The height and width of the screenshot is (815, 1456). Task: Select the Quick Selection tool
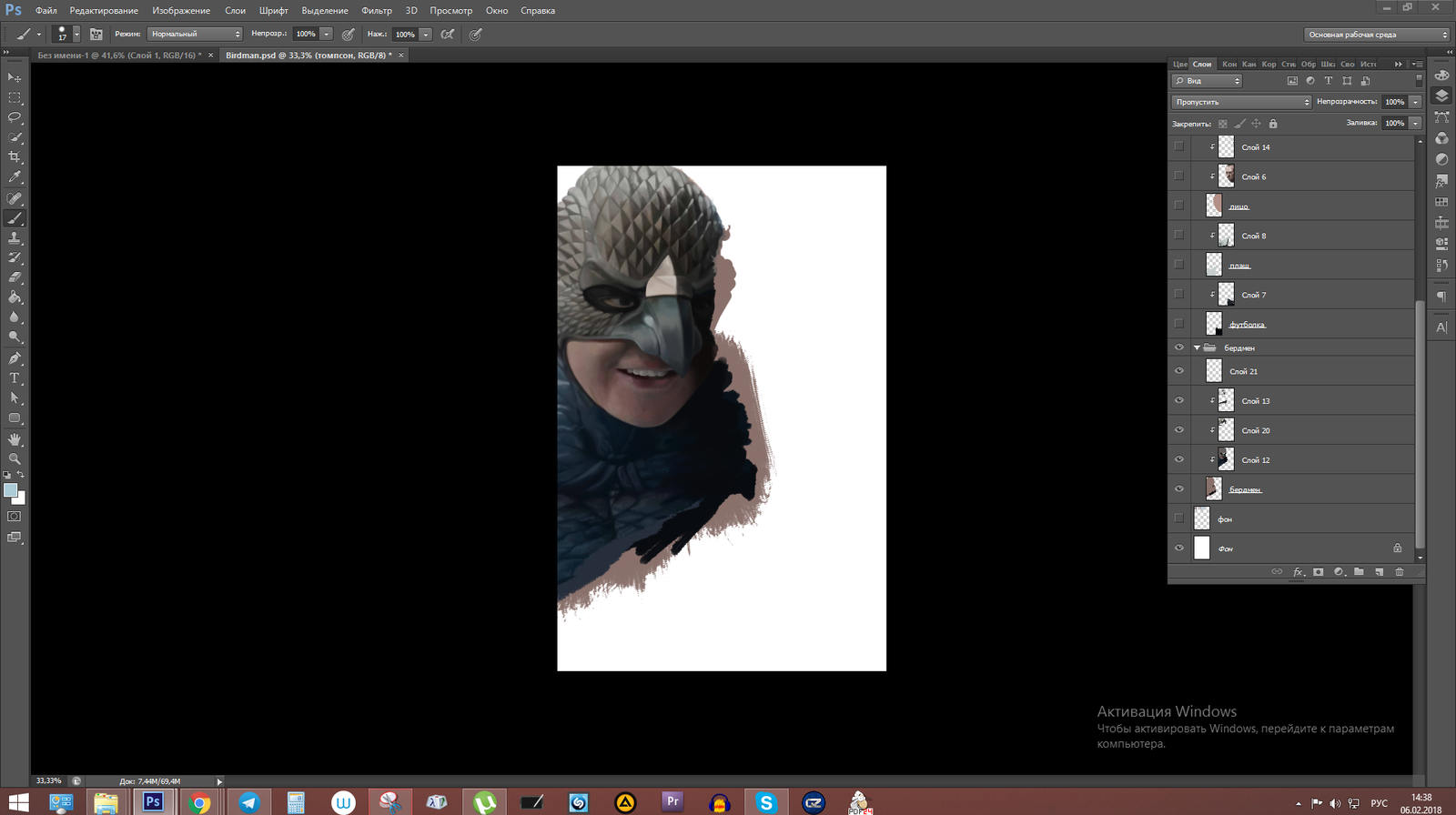click(15, 137)
